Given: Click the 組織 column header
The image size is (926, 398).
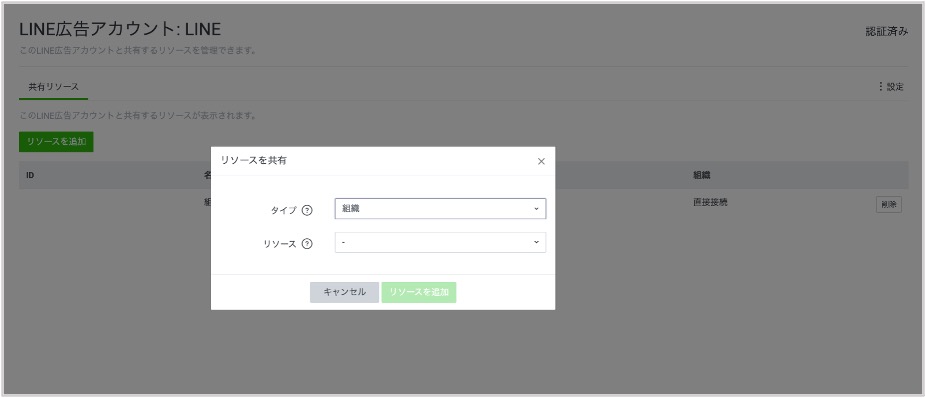Looking at the screenshot, I should (702, 176).
